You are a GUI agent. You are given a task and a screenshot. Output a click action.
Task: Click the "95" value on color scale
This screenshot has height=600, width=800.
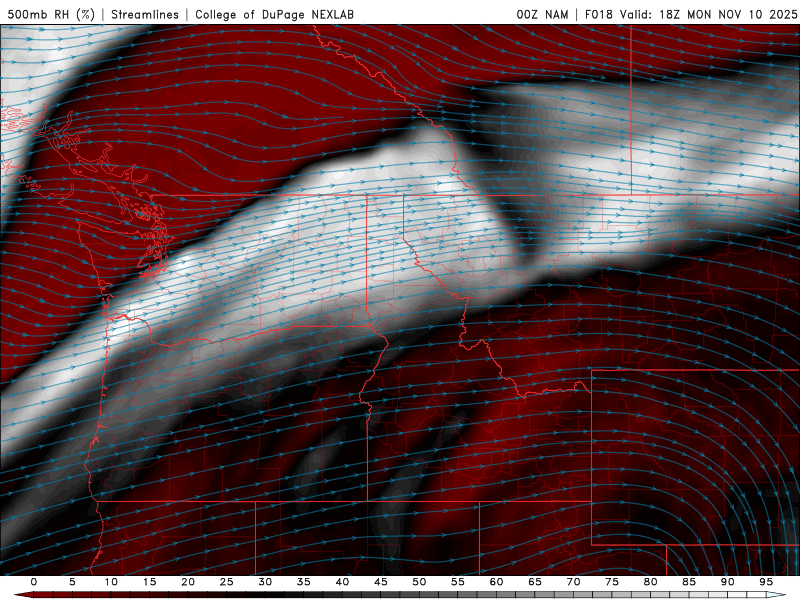pyautogui.click(x=766, y=582)
